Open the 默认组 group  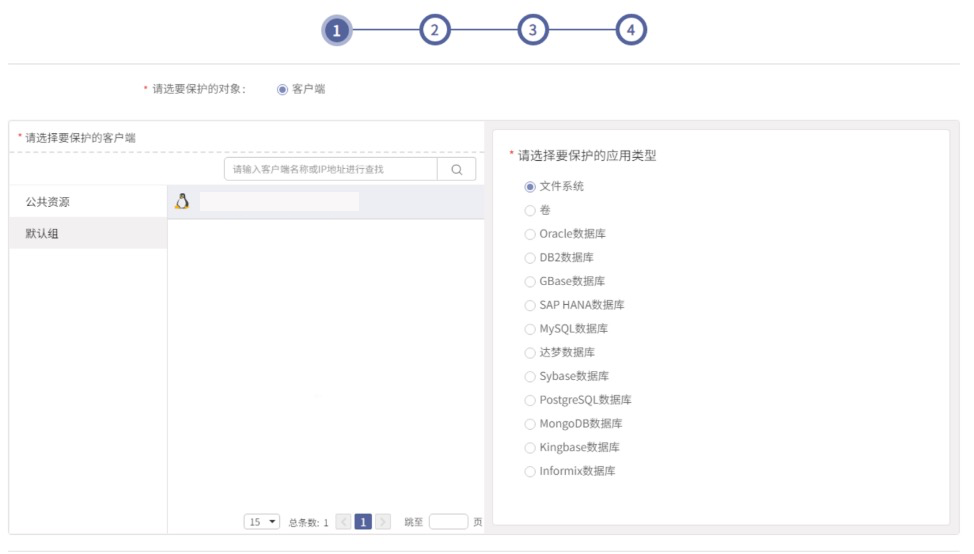click(88, 234)
